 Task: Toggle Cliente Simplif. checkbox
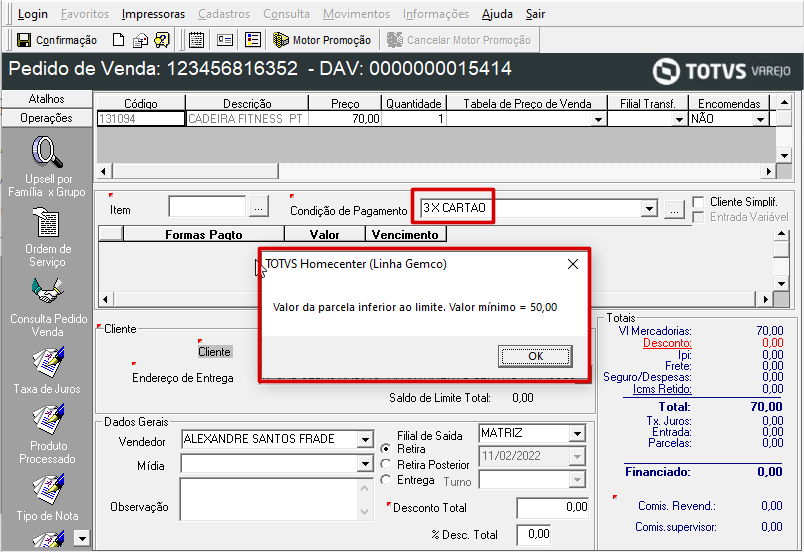point(698,202)
